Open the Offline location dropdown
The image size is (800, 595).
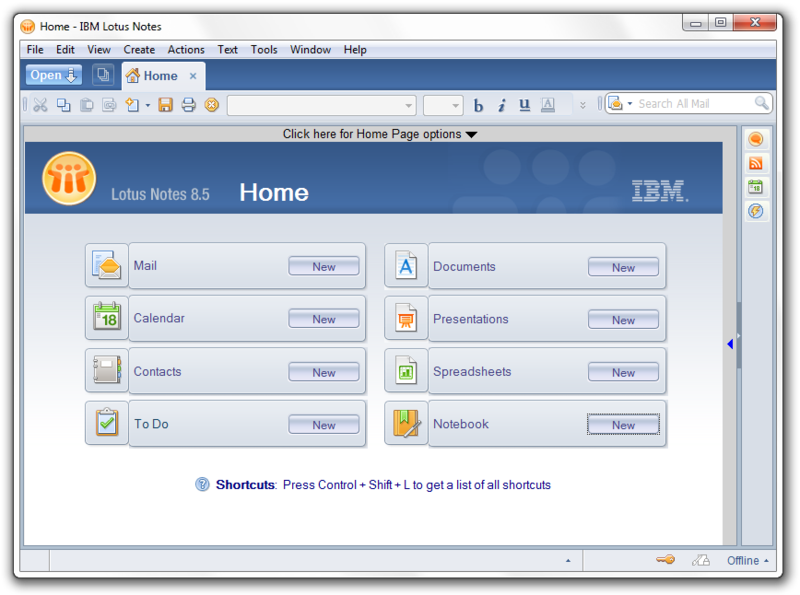[747, 560]
